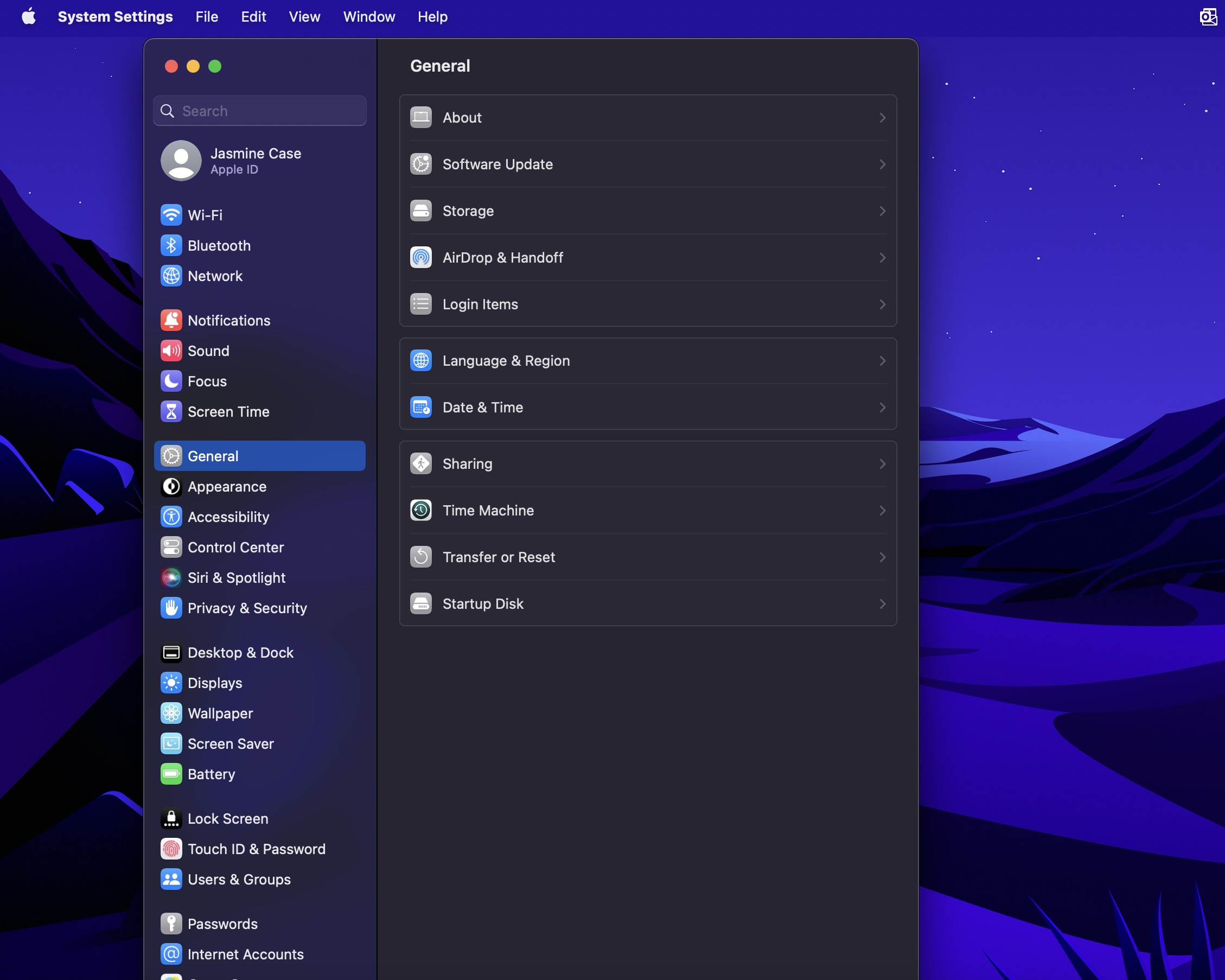Viewport: 1225px width, 980px height.
Task: Click the "Sharing" row label
Action: [x=468, y=464]
